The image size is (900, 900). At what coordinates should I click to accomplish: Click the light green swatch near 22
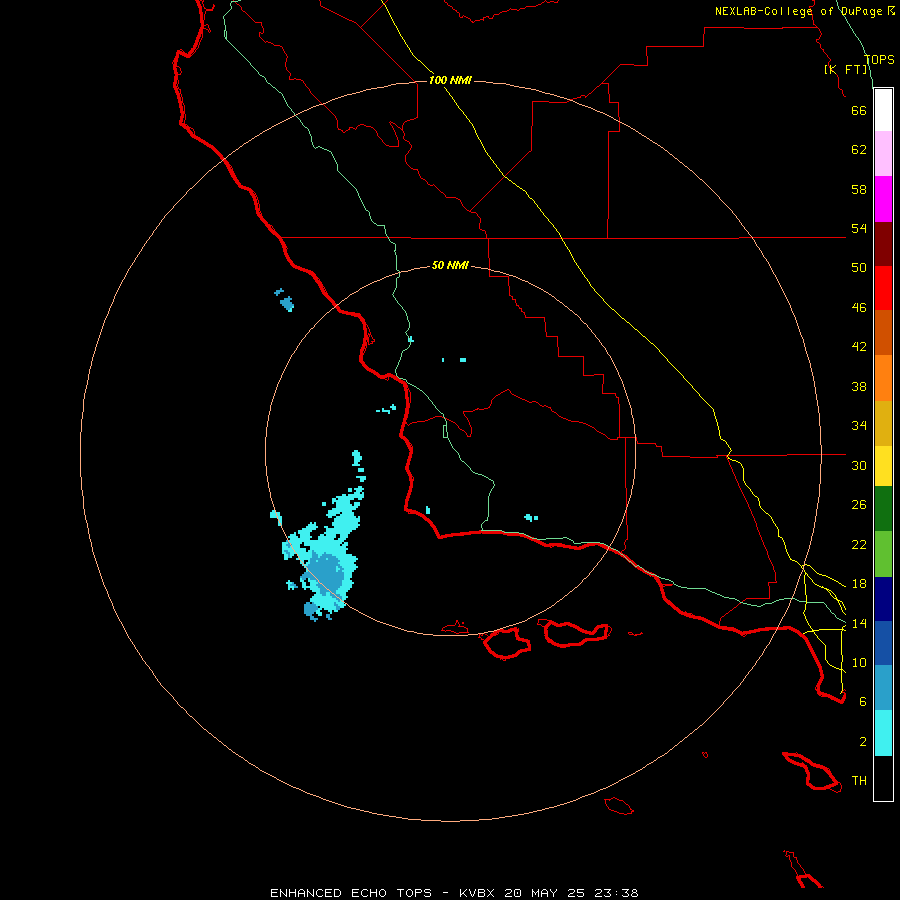(x=883, y=554)
